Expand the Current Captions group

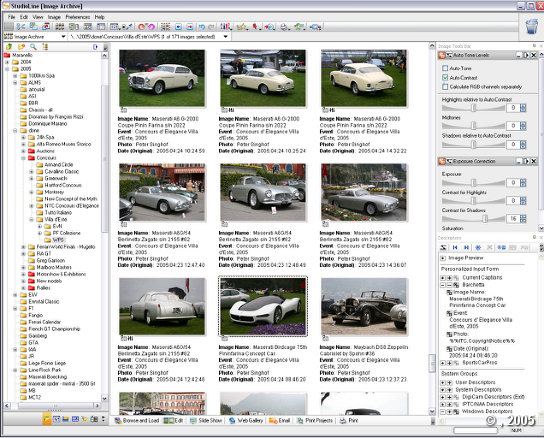click(443, 278)
